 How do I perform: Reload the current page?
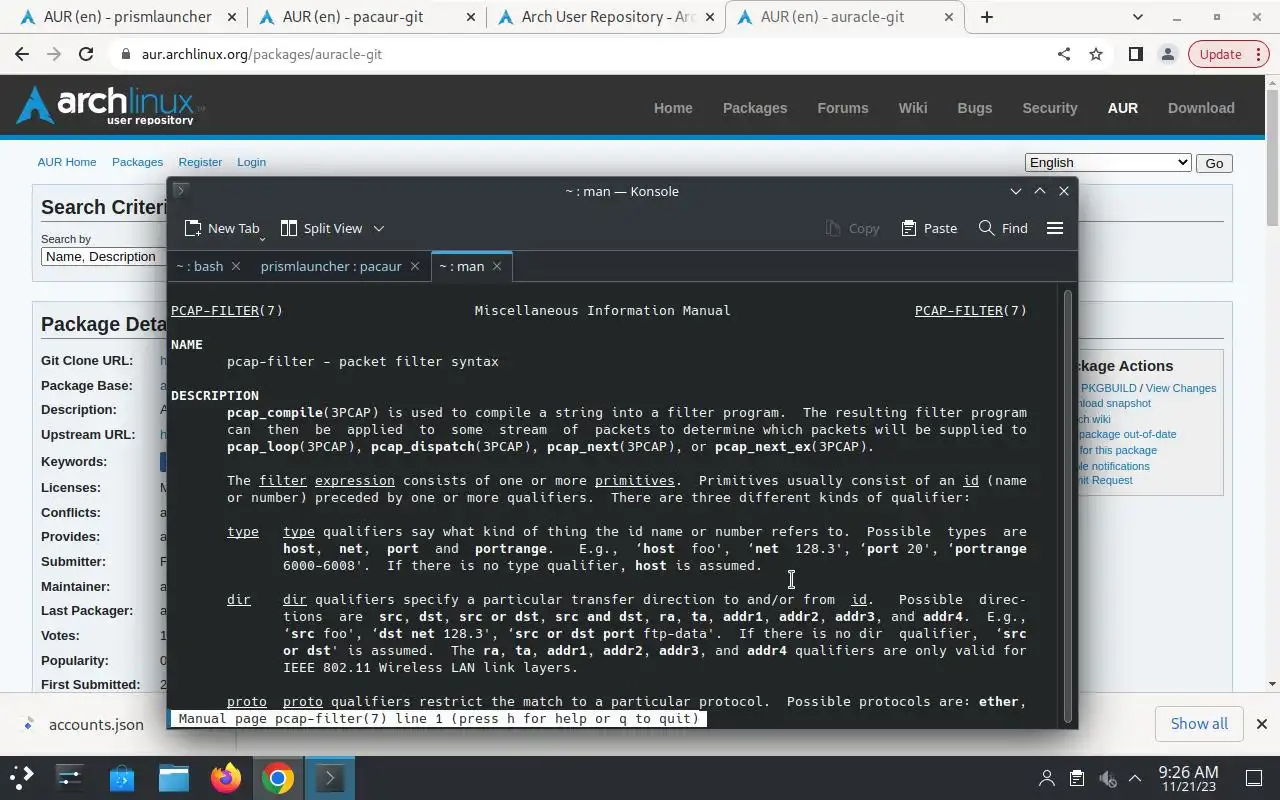86,54
